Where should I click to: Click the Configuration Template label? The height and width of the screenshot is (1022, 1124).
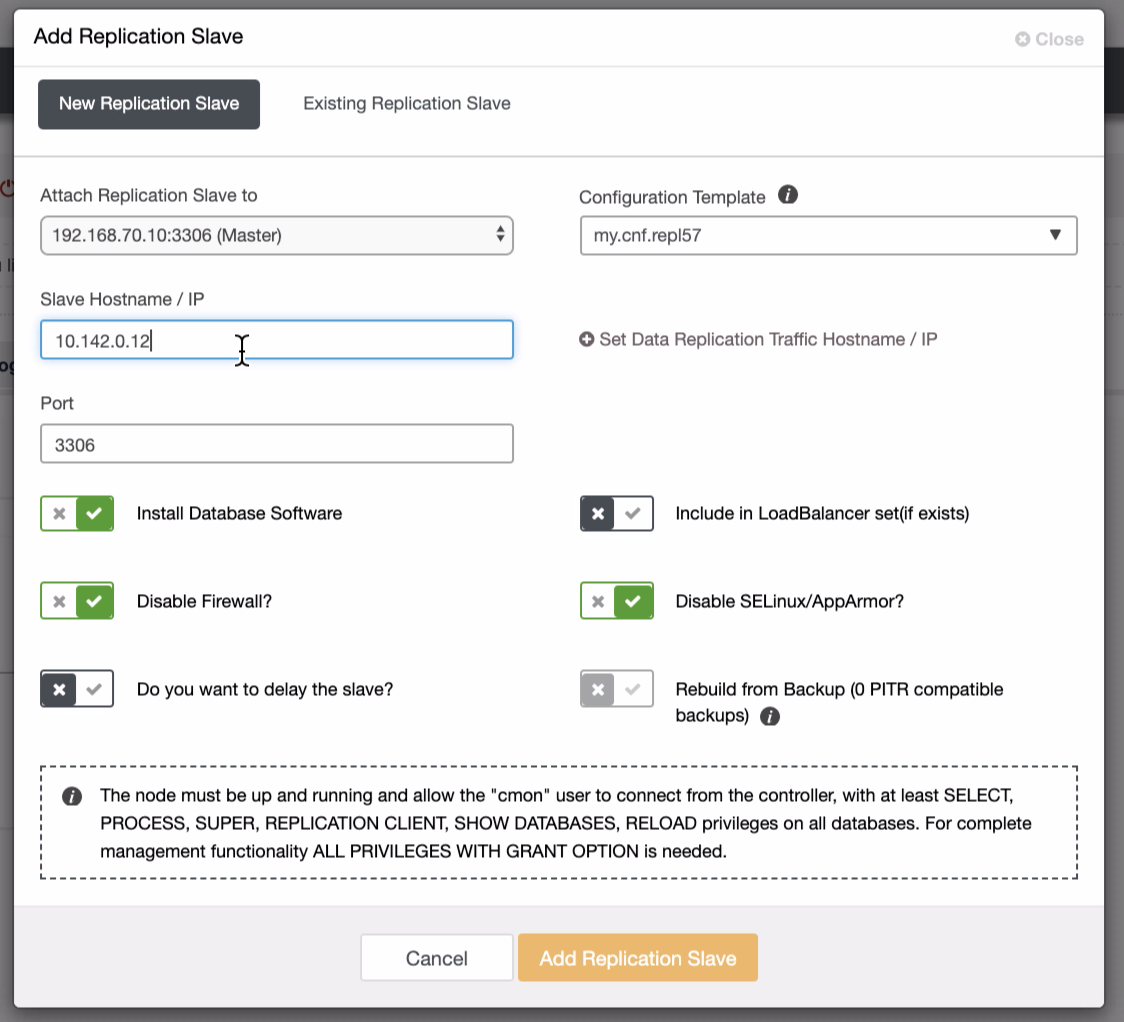[672, 197]
